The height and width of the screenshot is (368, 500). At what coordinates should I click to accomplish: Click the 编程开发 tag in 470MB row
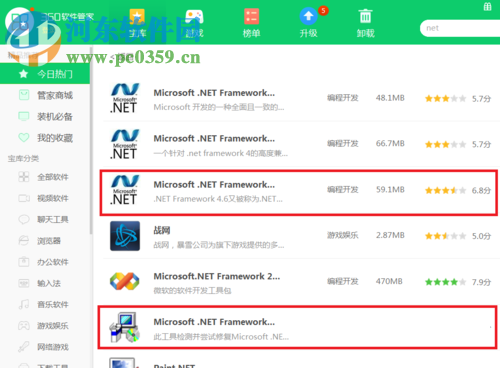(343, 281)
